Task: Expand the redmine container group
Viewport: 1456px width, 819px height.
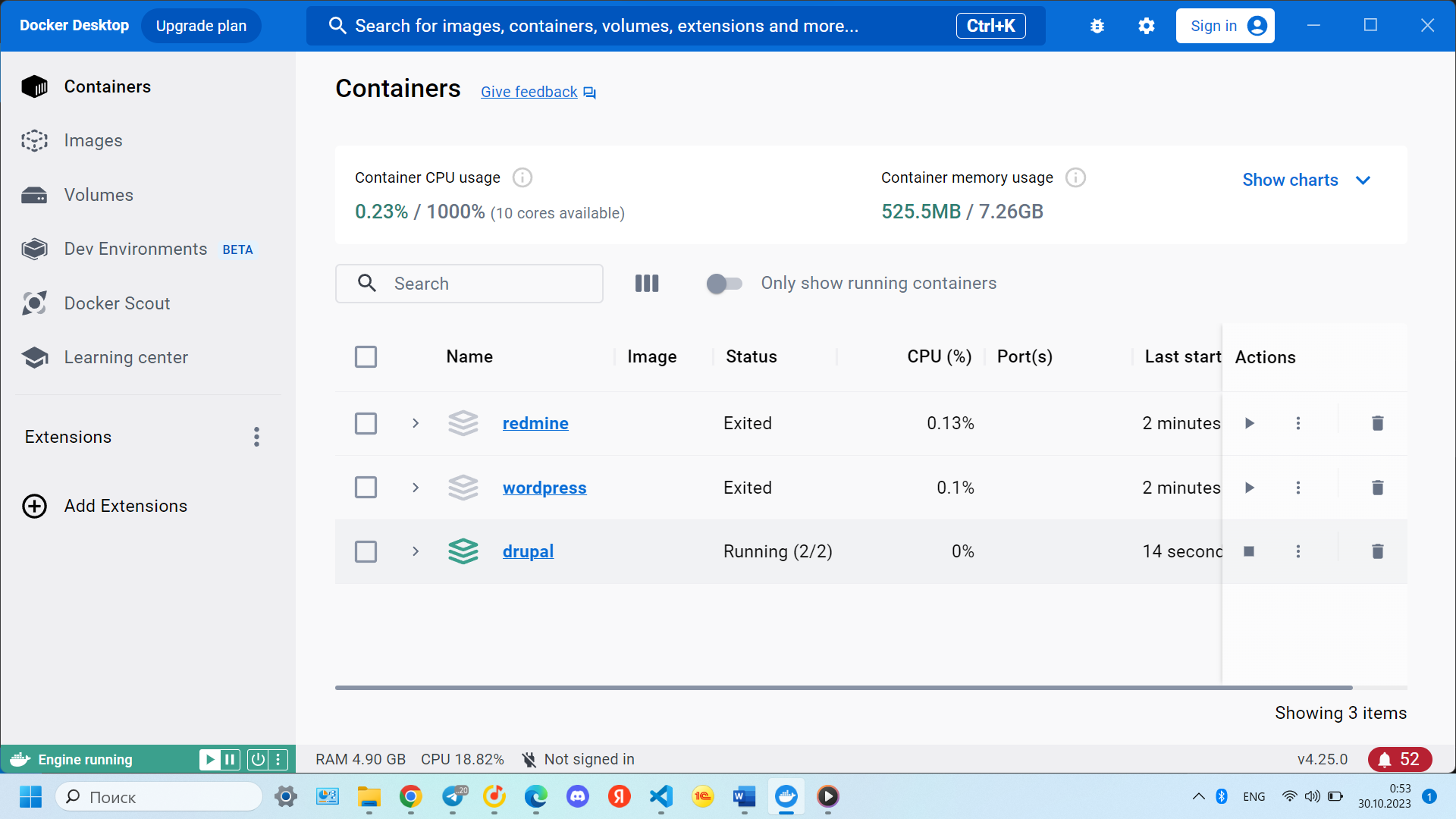Action: 416,423
